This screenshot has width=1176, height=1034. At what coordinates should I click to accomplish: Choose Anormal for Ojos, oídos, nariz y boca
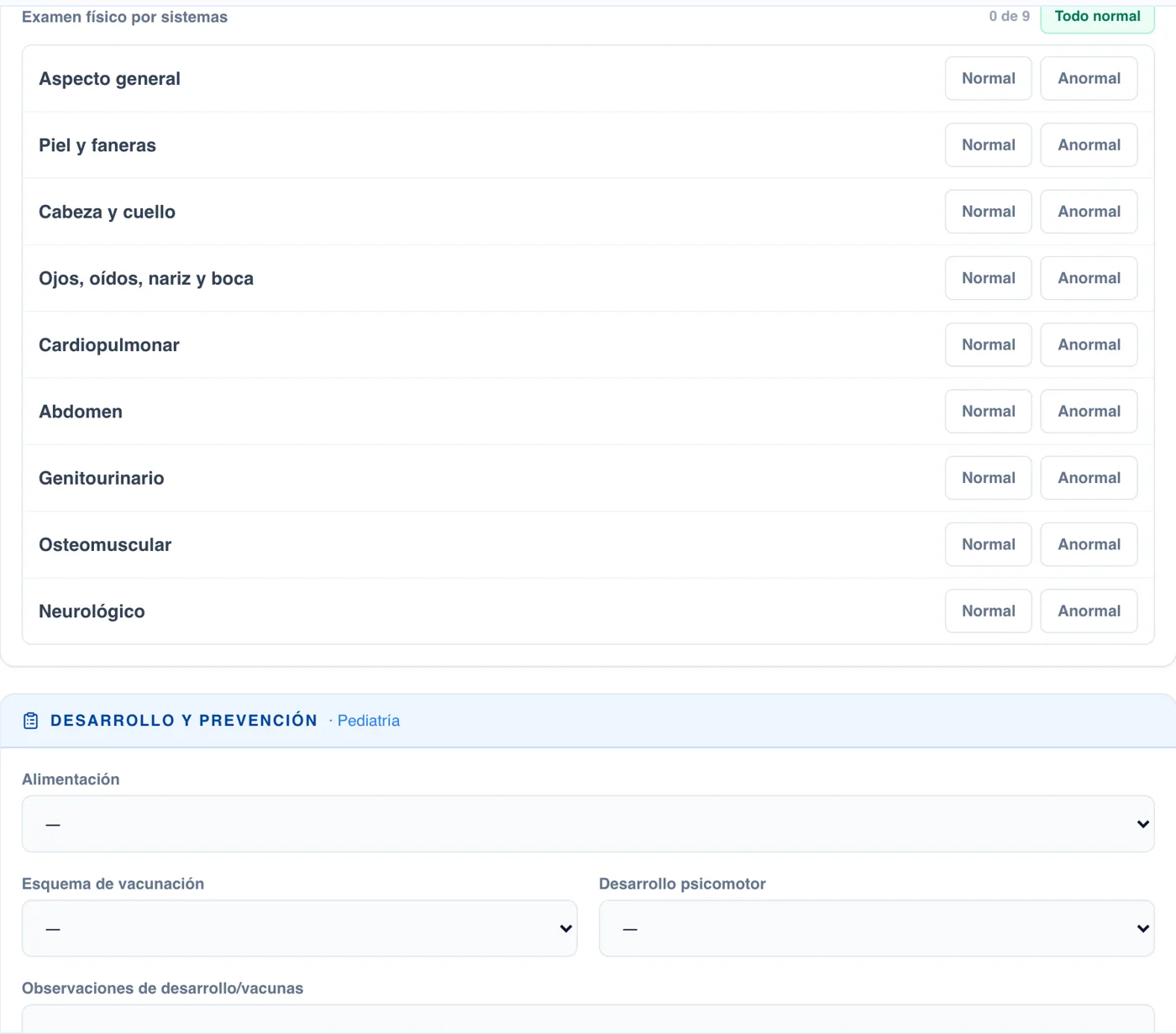coord(1089,278)
